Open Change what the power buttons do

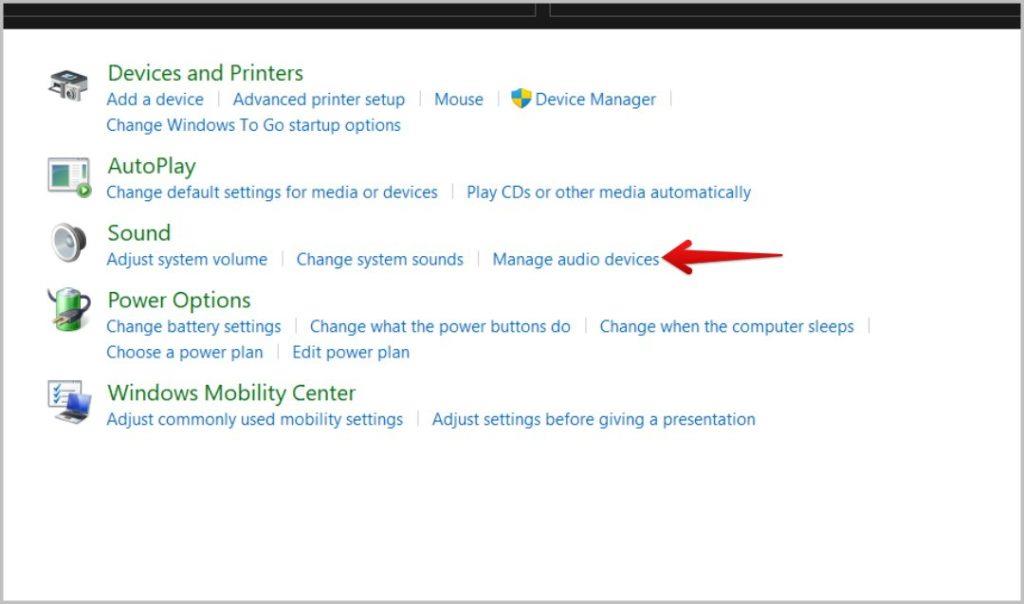(x=440, y=326)
